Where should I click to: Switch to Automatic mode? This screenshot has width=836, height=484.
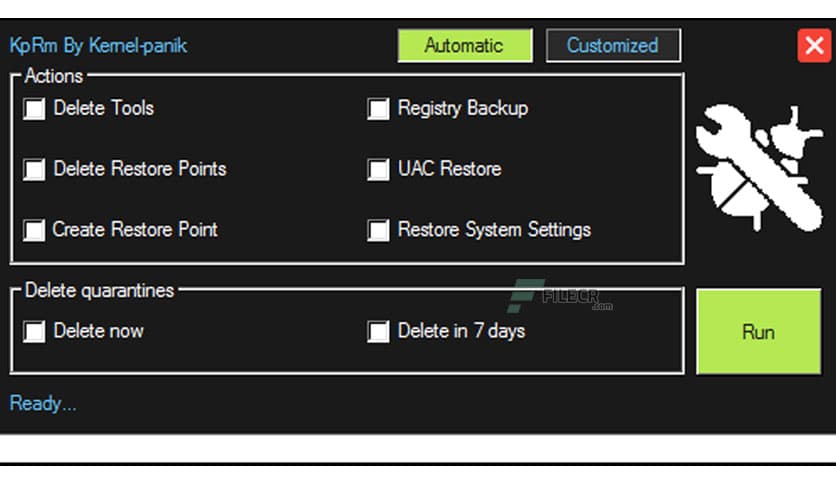[463, 45]
